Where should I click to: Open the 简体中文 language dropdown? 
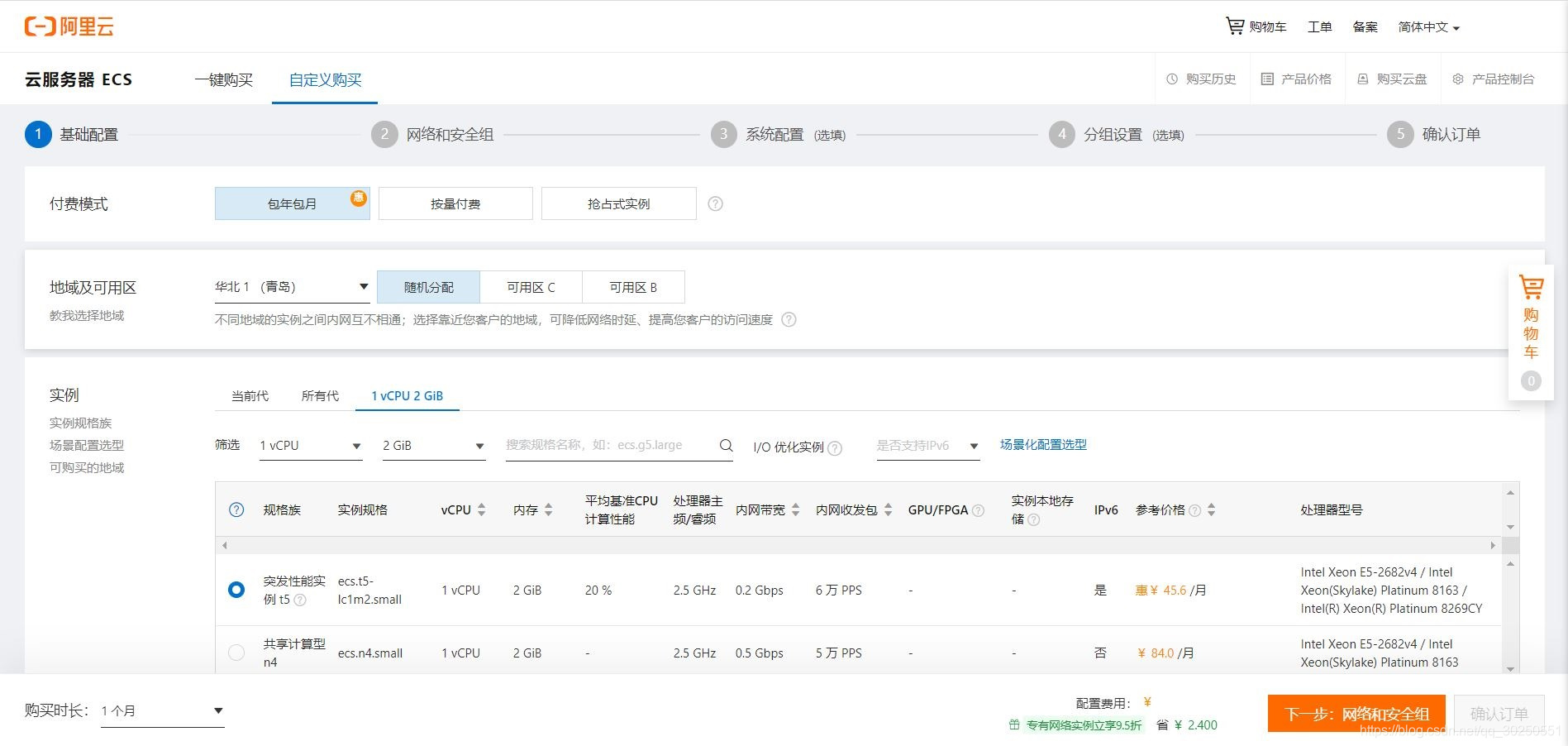[1428, 27]
